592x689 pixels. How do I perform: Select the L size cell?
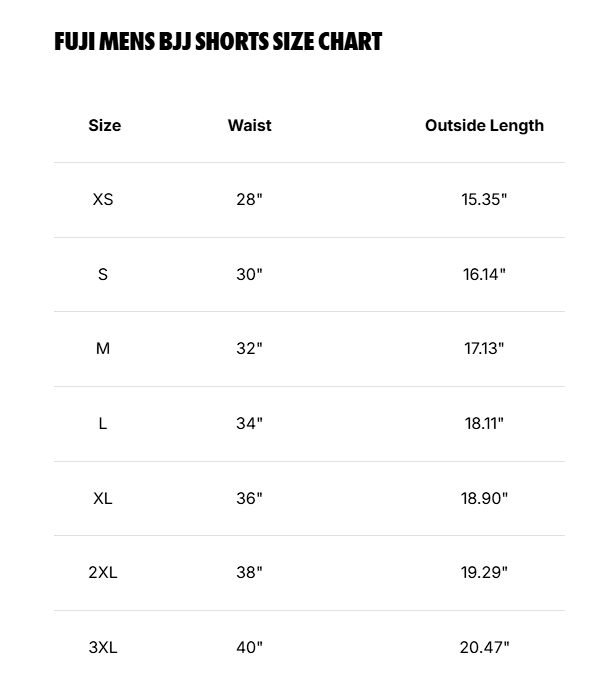103,424
